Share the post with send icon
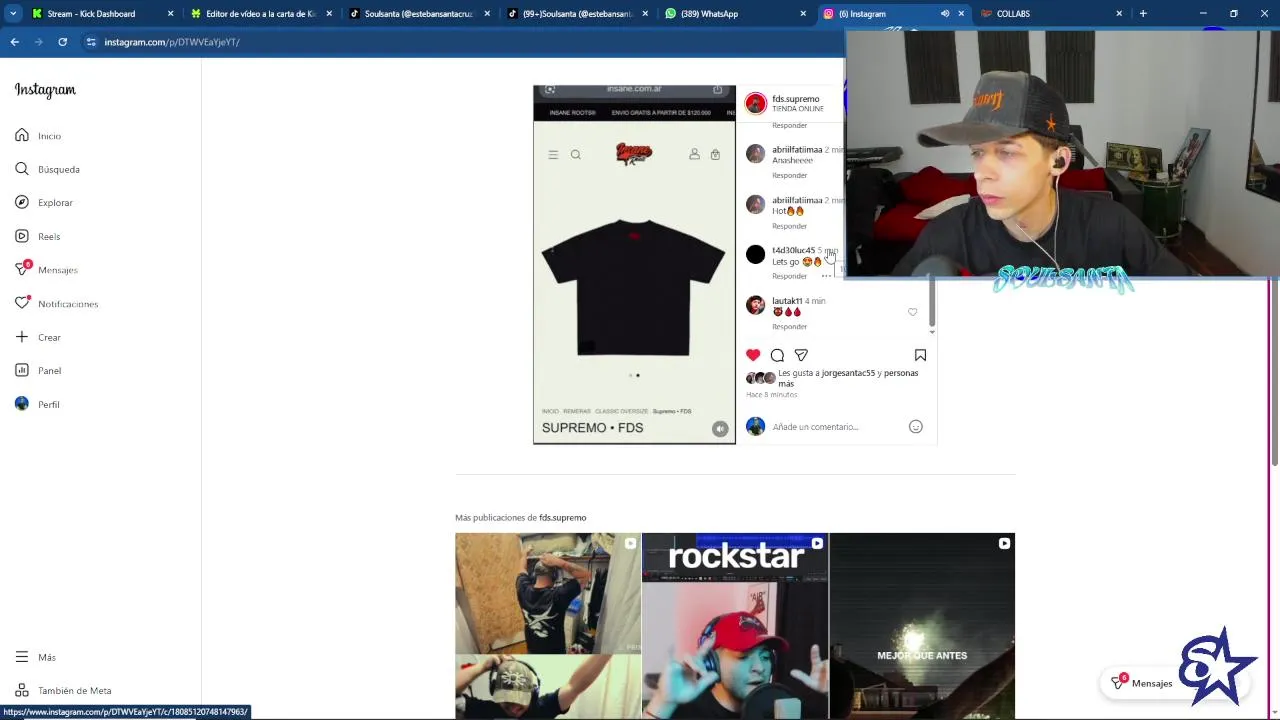 (801, 355)
